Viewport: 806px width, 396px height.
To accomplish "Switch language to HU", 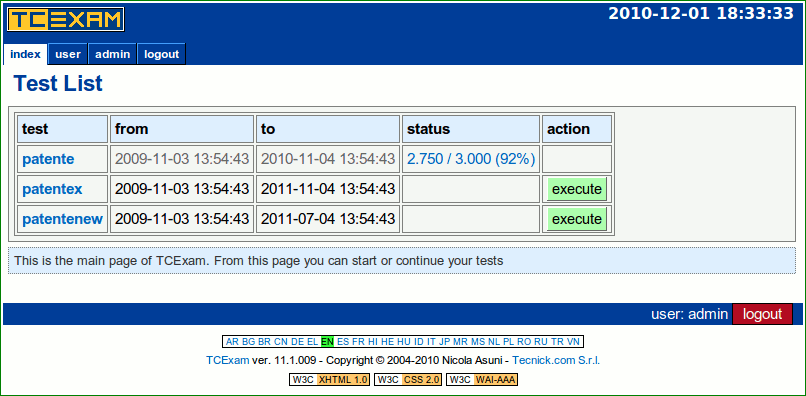I will [404, 341].
